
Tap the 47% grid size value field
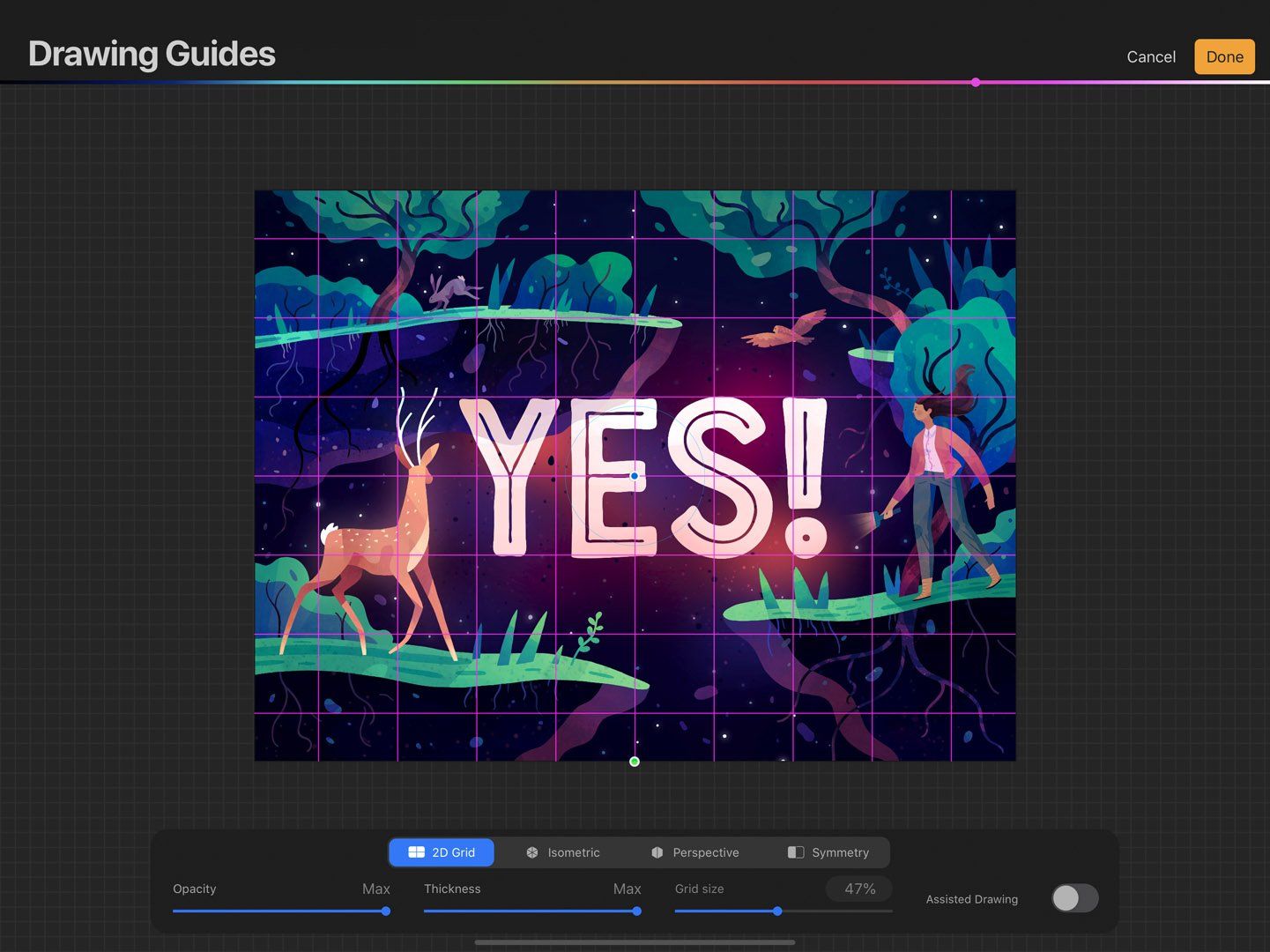click(x=858, y=889)
